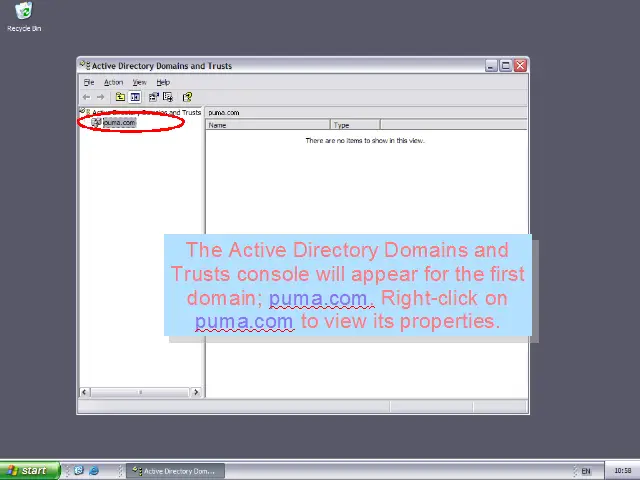
Task: Open the File menu
Action: (x=89, y=82)
